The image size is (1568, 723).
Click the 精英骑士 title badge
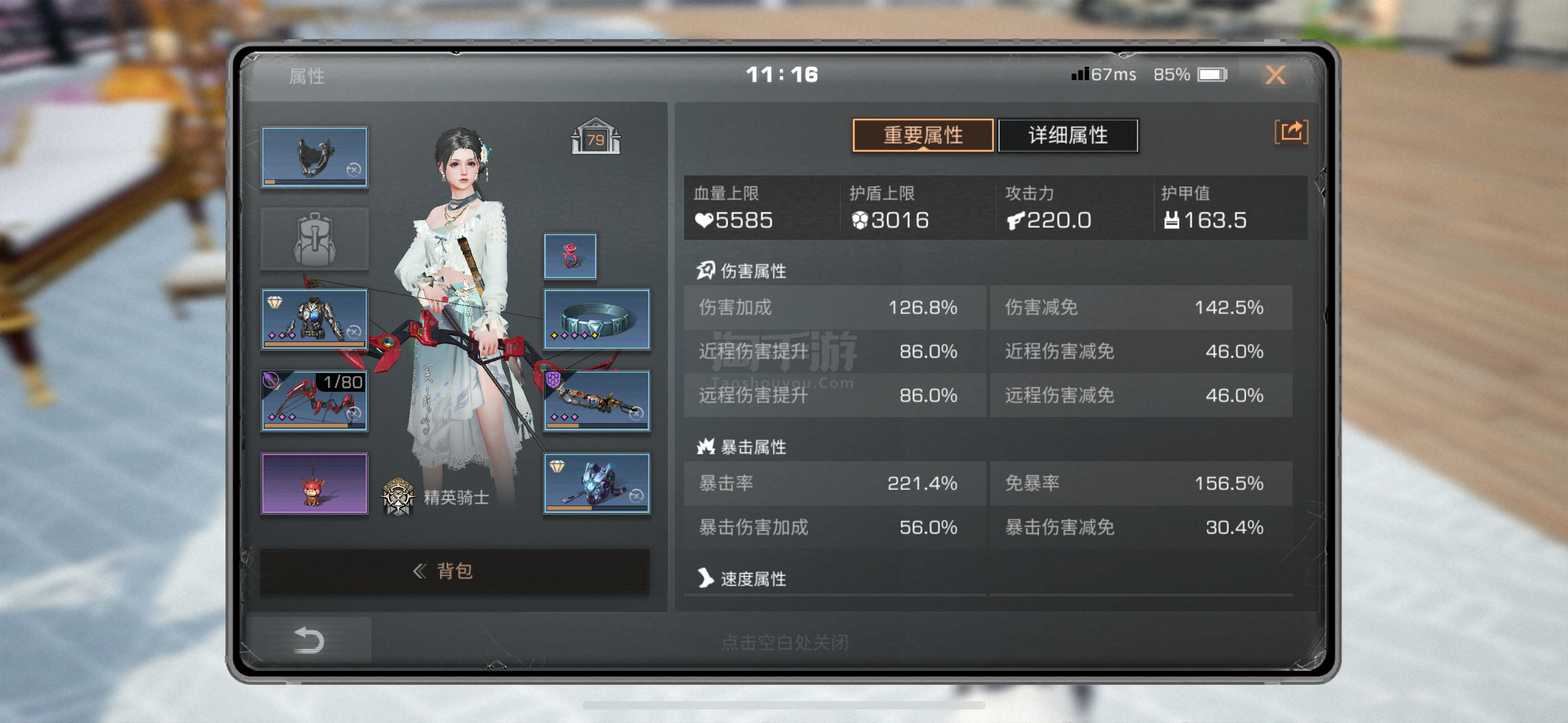[435, 496]
